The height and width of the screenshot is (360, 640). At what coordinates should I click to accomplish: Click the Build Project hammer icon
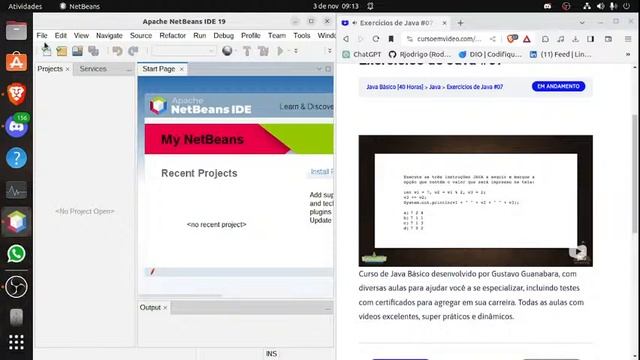(x=247, y=51)
